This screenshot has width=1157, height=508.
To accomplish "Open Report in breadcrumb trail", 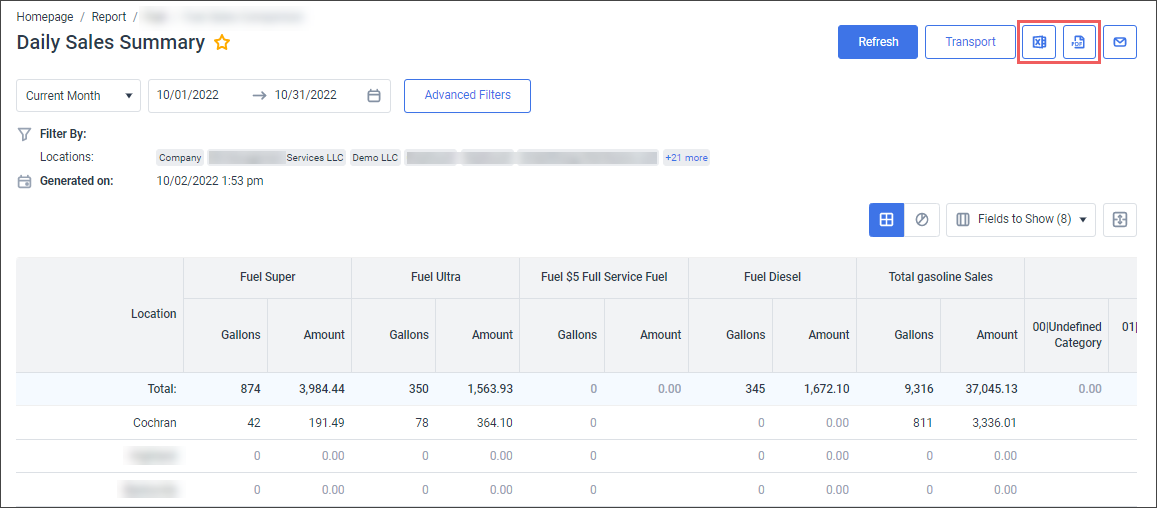I will click(109, 17).
